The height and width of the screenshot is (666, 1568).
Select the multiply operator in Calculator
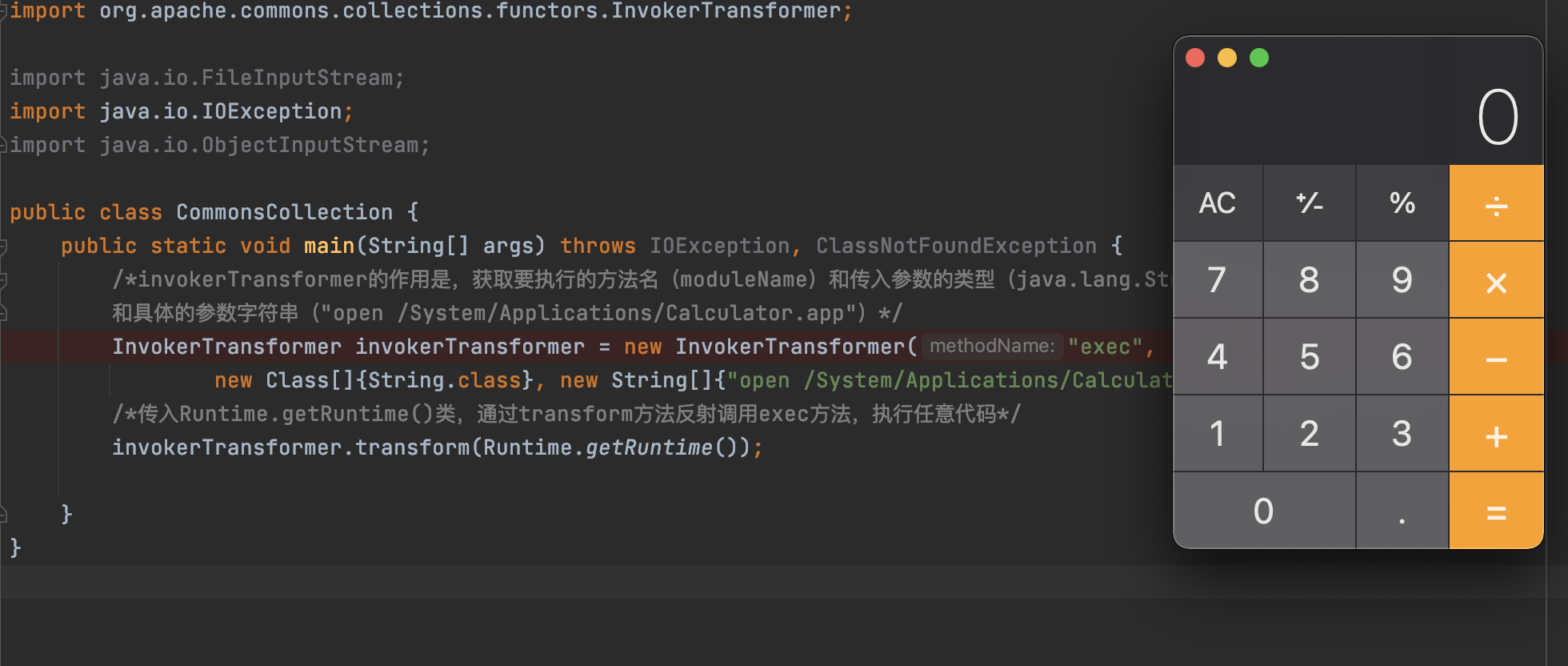point(1496,280)
